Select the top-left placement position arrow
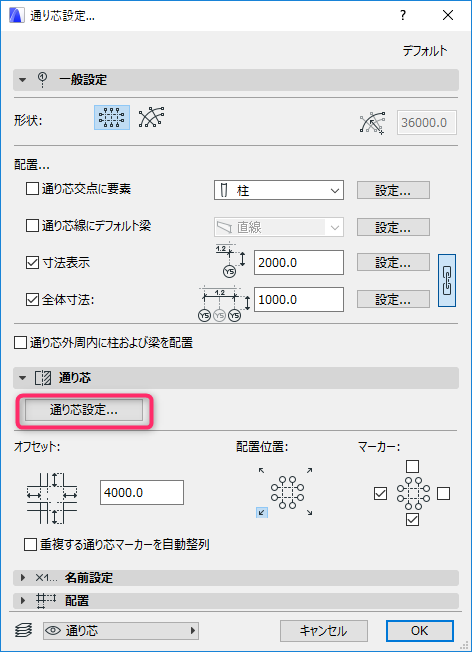 261,470
